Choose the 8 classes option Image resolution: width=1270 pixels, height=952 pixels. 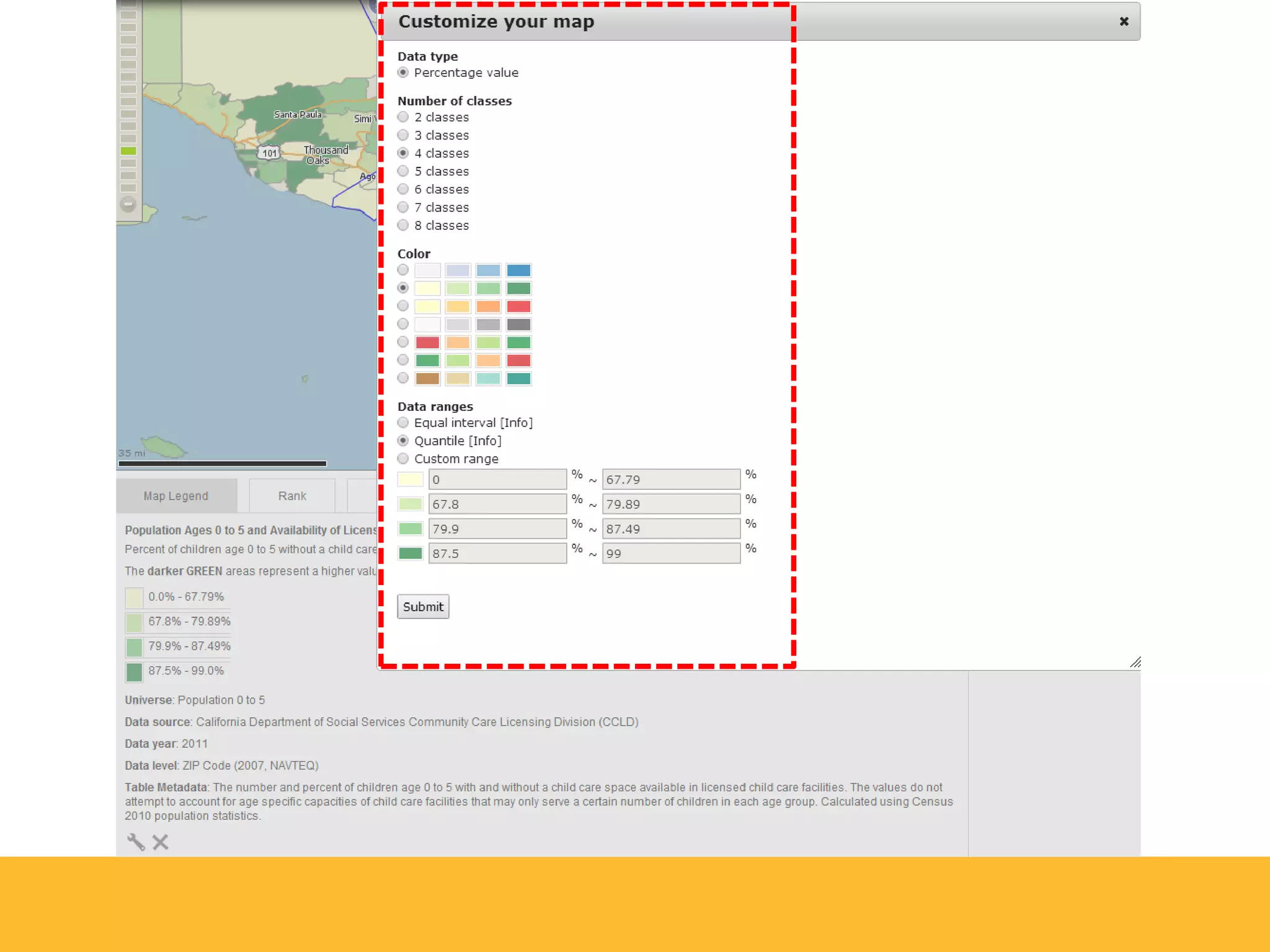(x=403, y=225)
